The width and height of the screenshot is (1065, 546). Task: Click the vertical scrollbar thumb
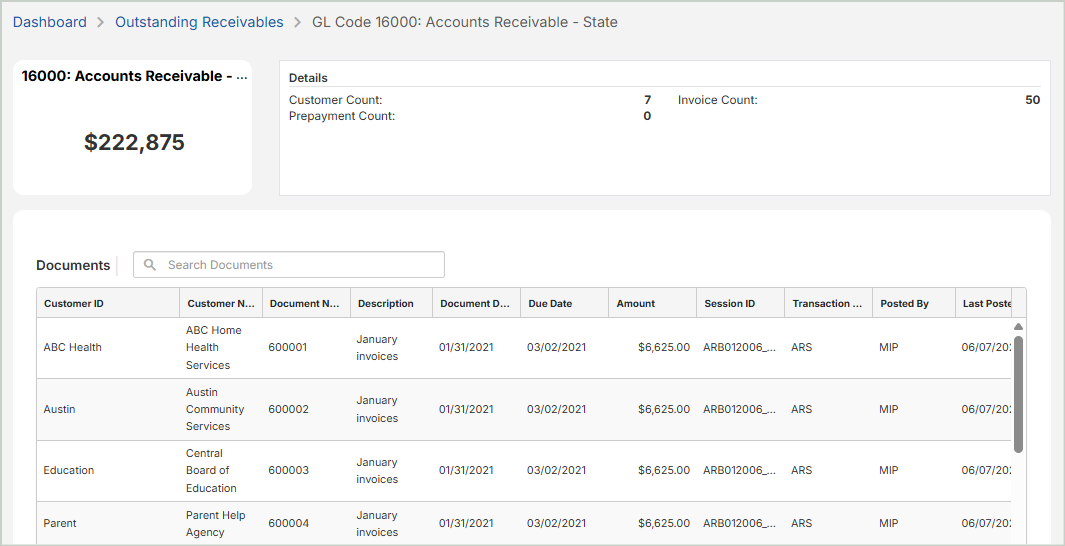tap(1018, 393)
